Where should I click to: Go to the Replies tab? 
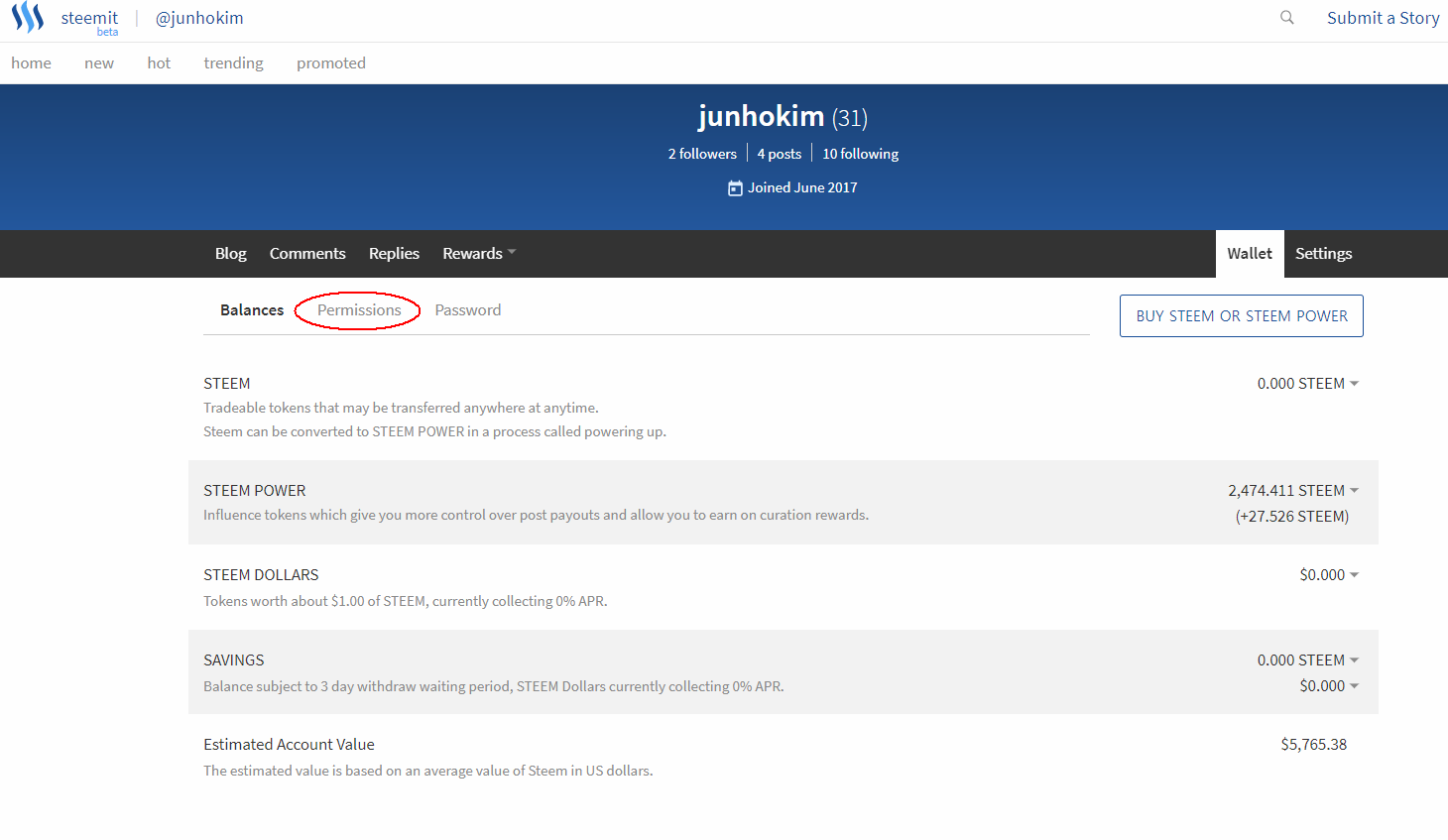coord(394,254)
